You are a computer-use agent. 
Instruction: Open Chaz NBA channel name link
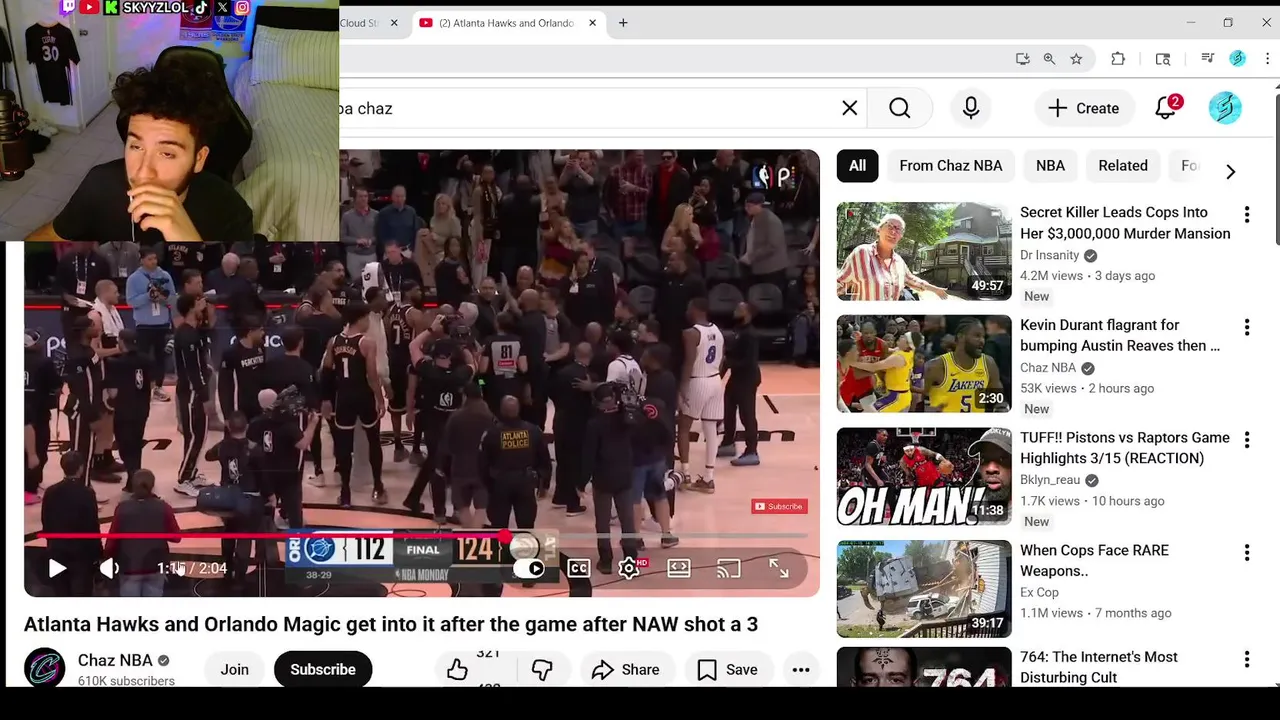[115, 660]
